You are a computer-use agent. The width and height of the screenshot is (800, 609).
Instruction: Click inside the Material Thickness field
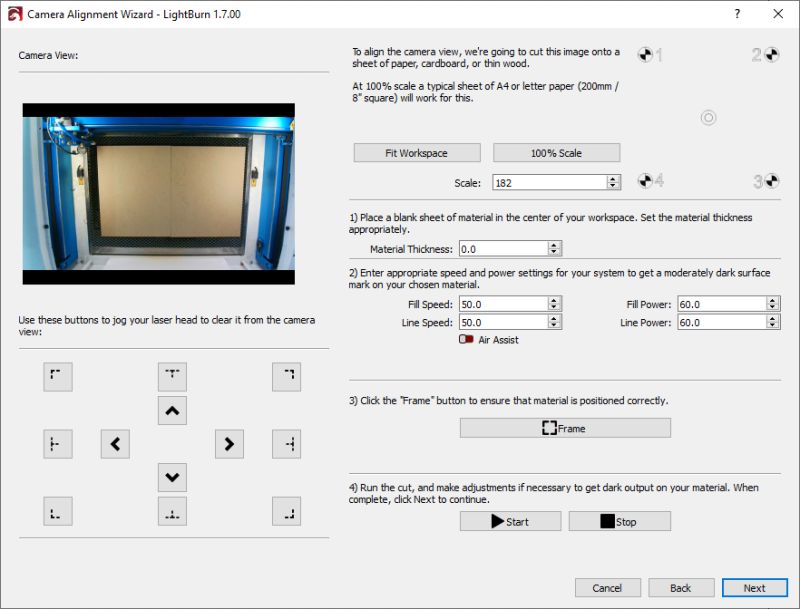point(505,248)
